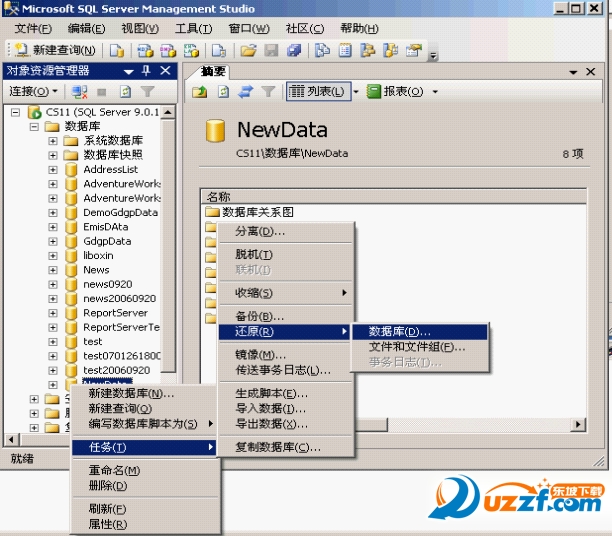
Task: Click 分离(D)... in the tasks menu
Action: click(285, 231)
